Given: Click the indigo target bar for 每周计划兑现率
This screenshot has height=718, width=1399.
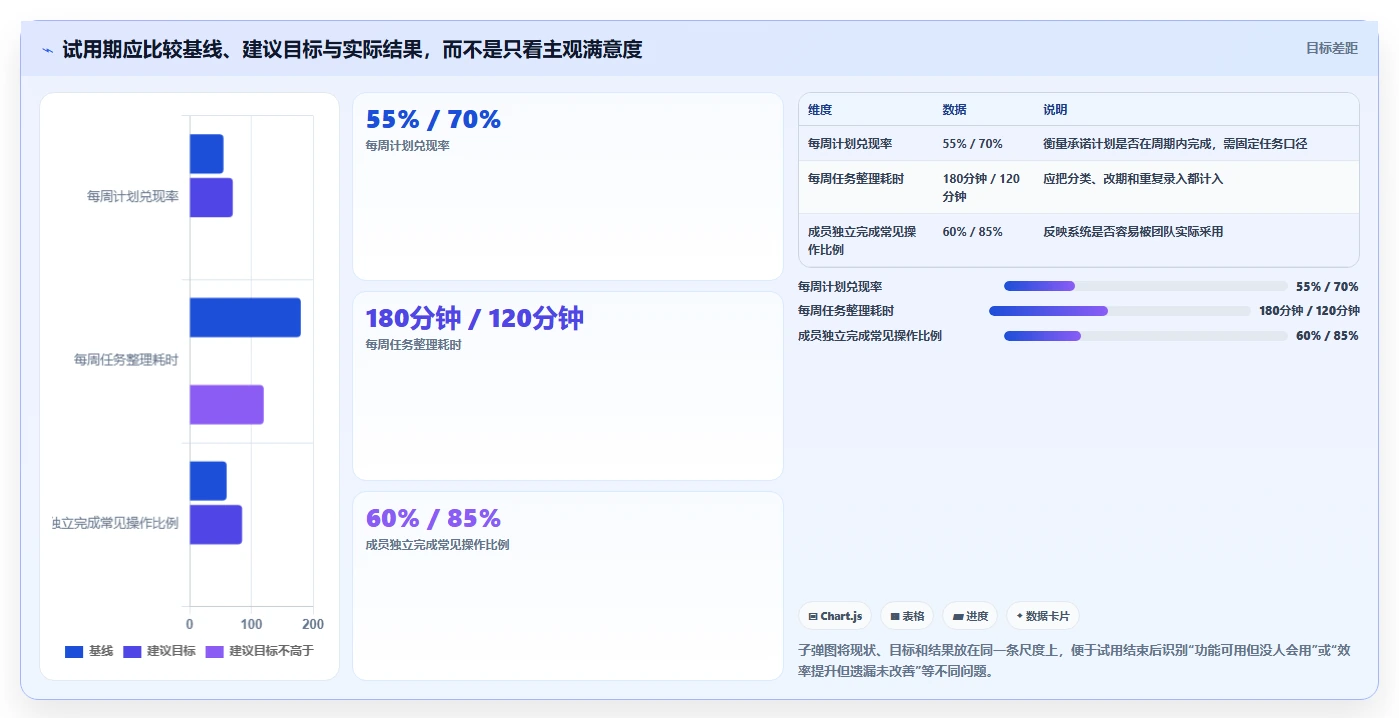Looking at the screenshot, I should [211, 197].
